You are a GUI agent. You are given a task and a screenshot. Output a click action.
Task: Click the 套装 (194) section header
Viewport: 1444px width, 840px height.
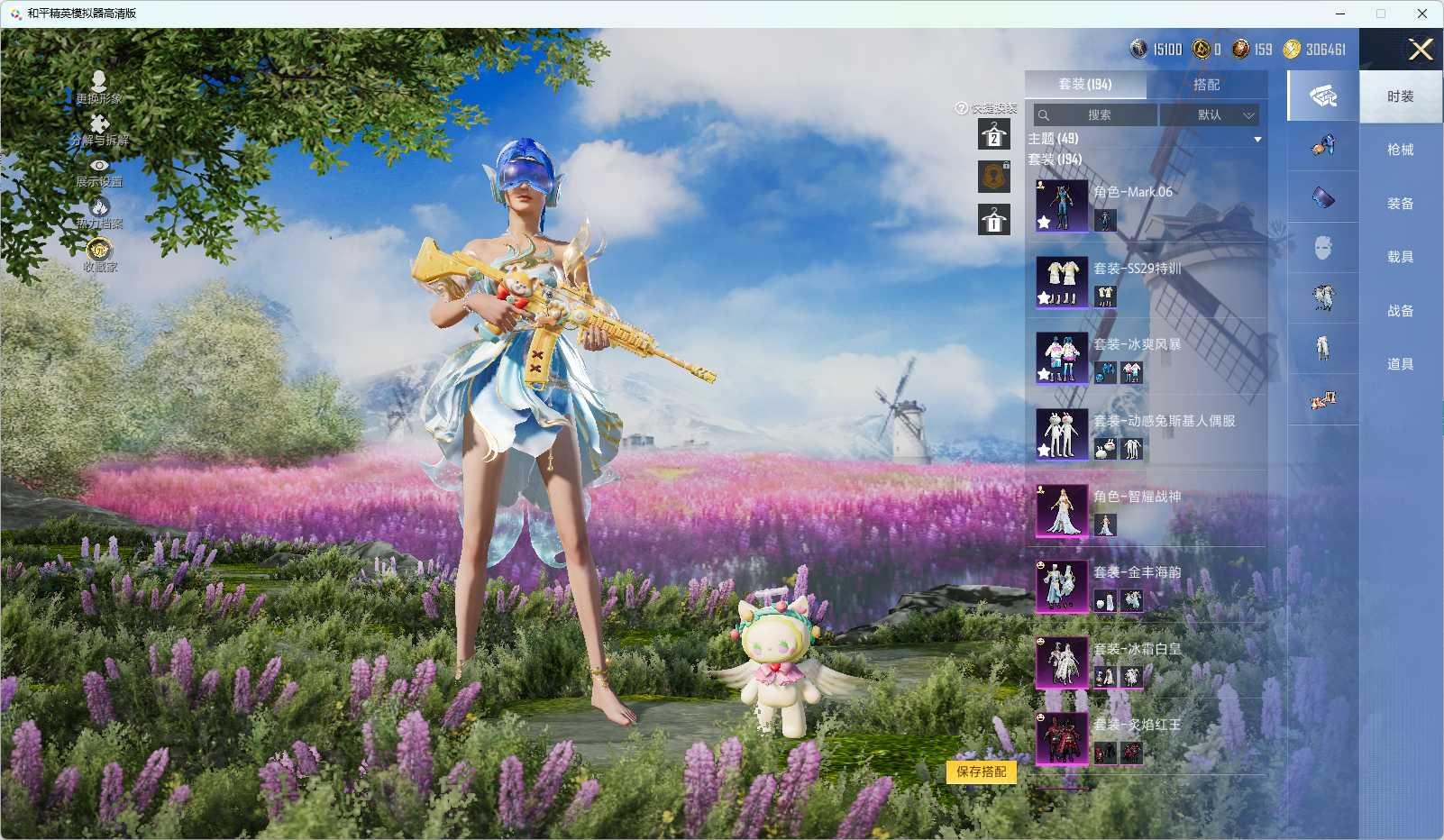[x=1056, y=160]
